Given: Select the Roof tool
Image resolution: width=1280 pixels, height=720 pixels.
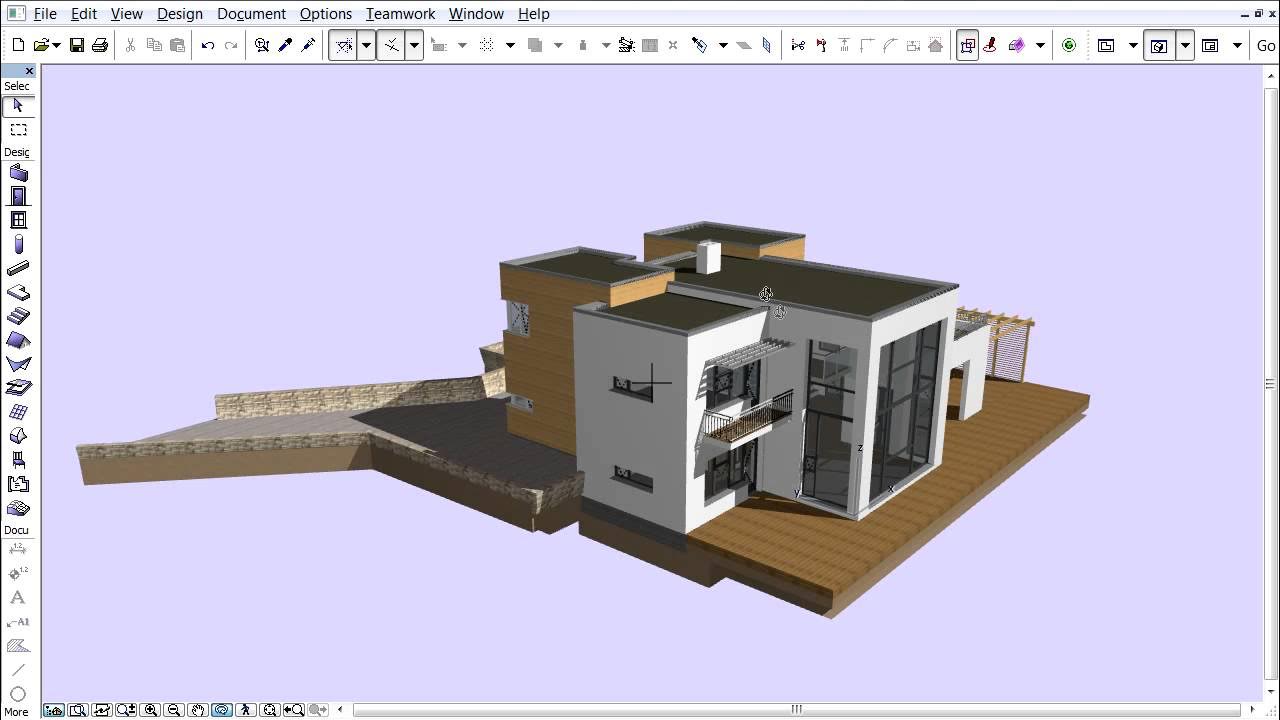Looking at the screenshot, I should coord(18,340).
